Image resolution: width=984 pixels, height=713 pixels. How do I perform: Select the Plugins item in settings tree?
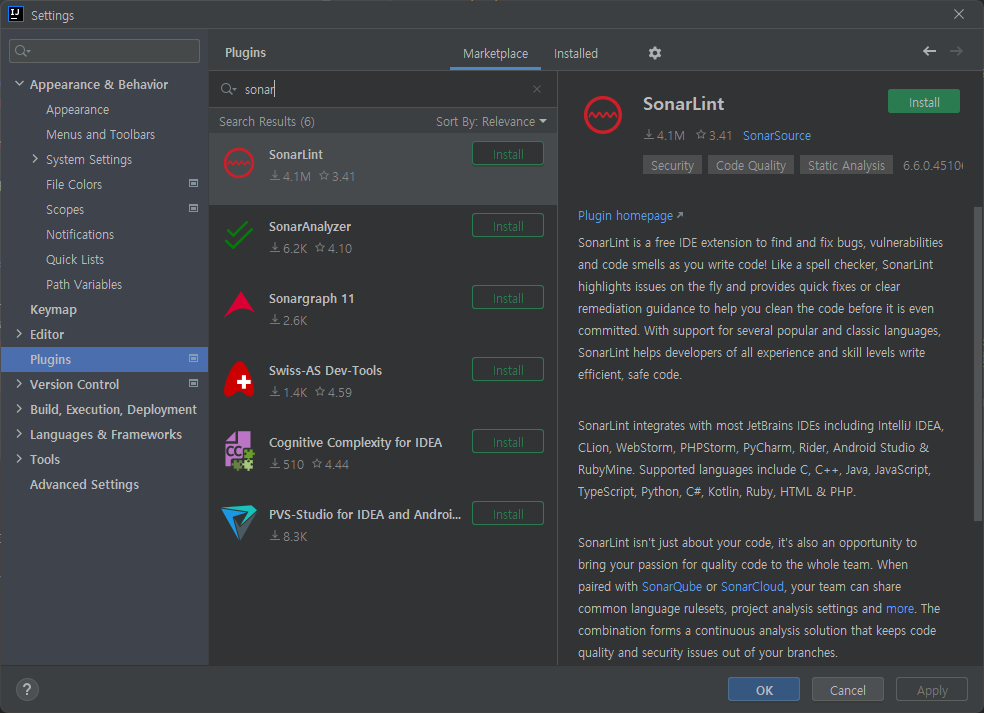tap(105, 359)
